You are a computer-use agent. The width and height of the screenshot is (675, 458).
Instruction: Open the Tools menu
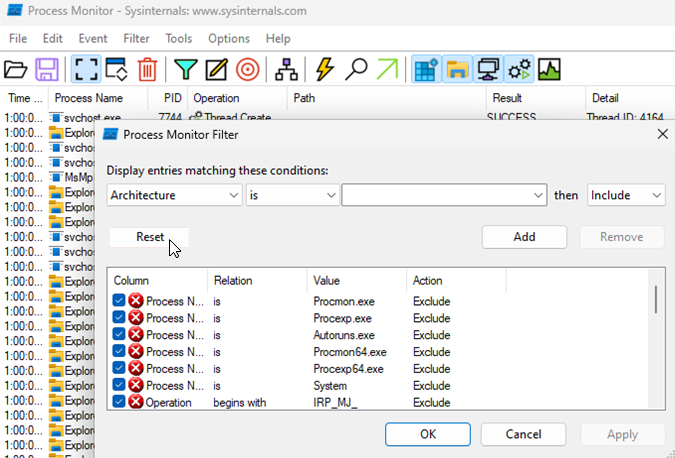coord(179,38)
